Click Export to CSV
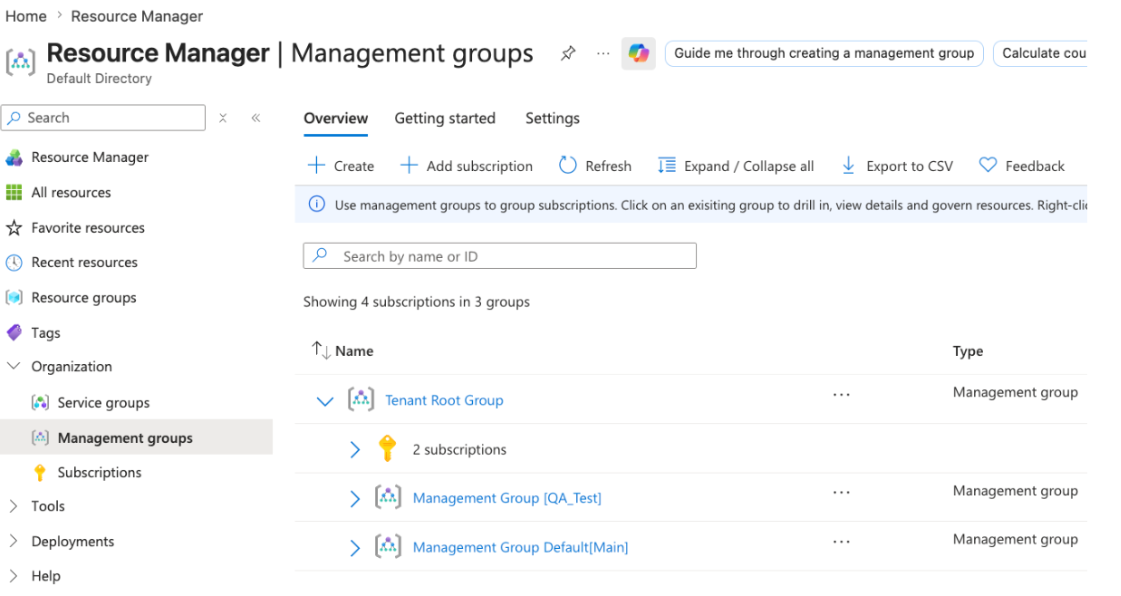The image size is (1121, 596). click(897, 166)
